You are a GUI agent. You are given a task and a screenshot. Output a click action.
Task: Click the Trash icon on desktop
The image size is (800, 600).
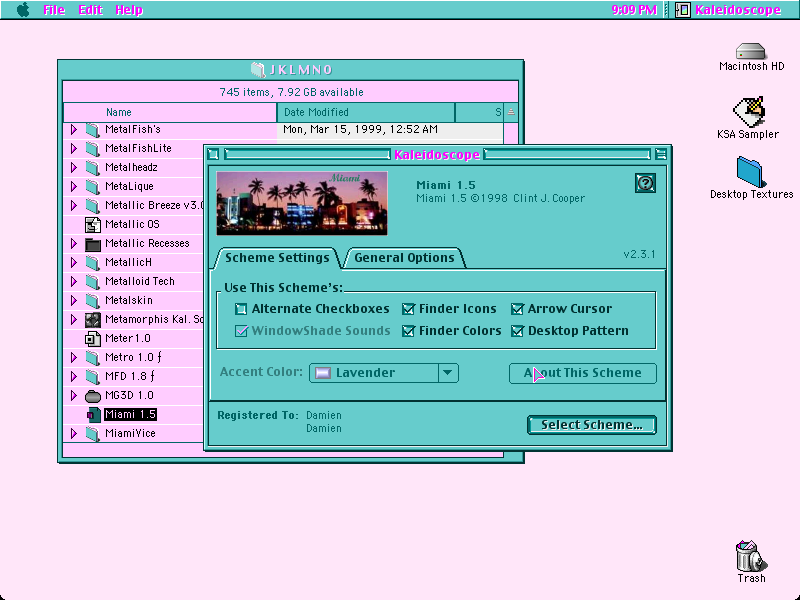coord(751,556)
